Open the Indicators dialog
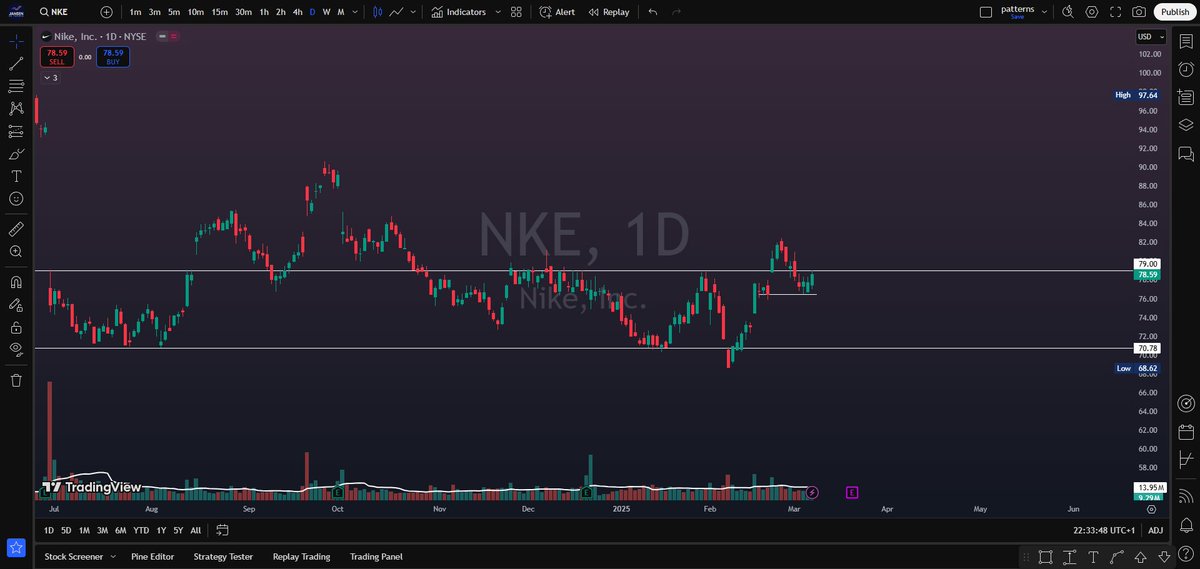Viewport: 1200px width, 569px height. (459, 12)
